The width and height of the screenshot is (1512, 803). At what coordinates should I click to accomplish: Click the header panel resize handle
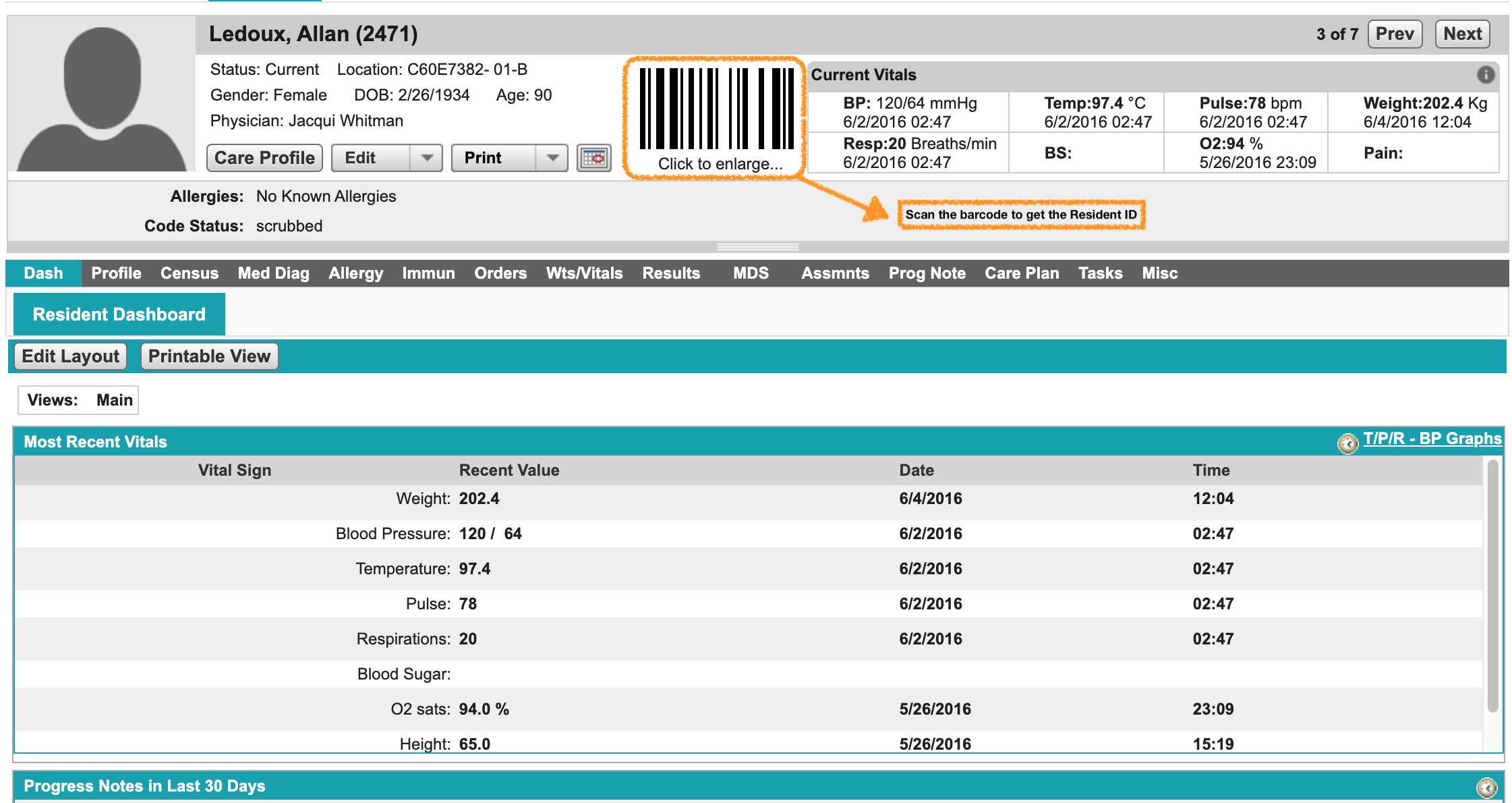tap(757, 247)
